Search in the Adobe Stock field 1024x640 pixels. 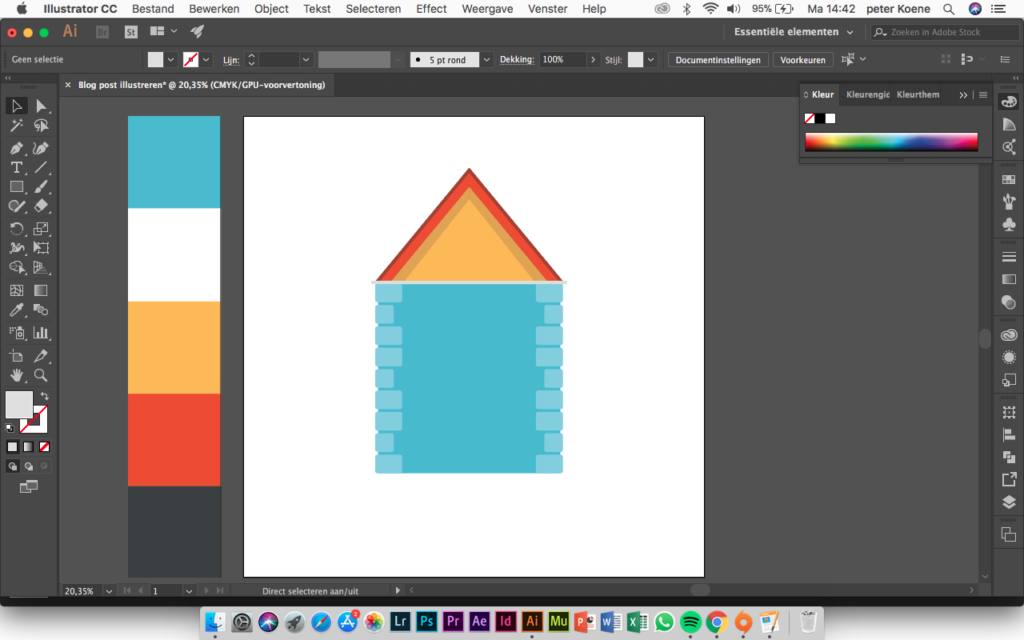tap(944, 32)
